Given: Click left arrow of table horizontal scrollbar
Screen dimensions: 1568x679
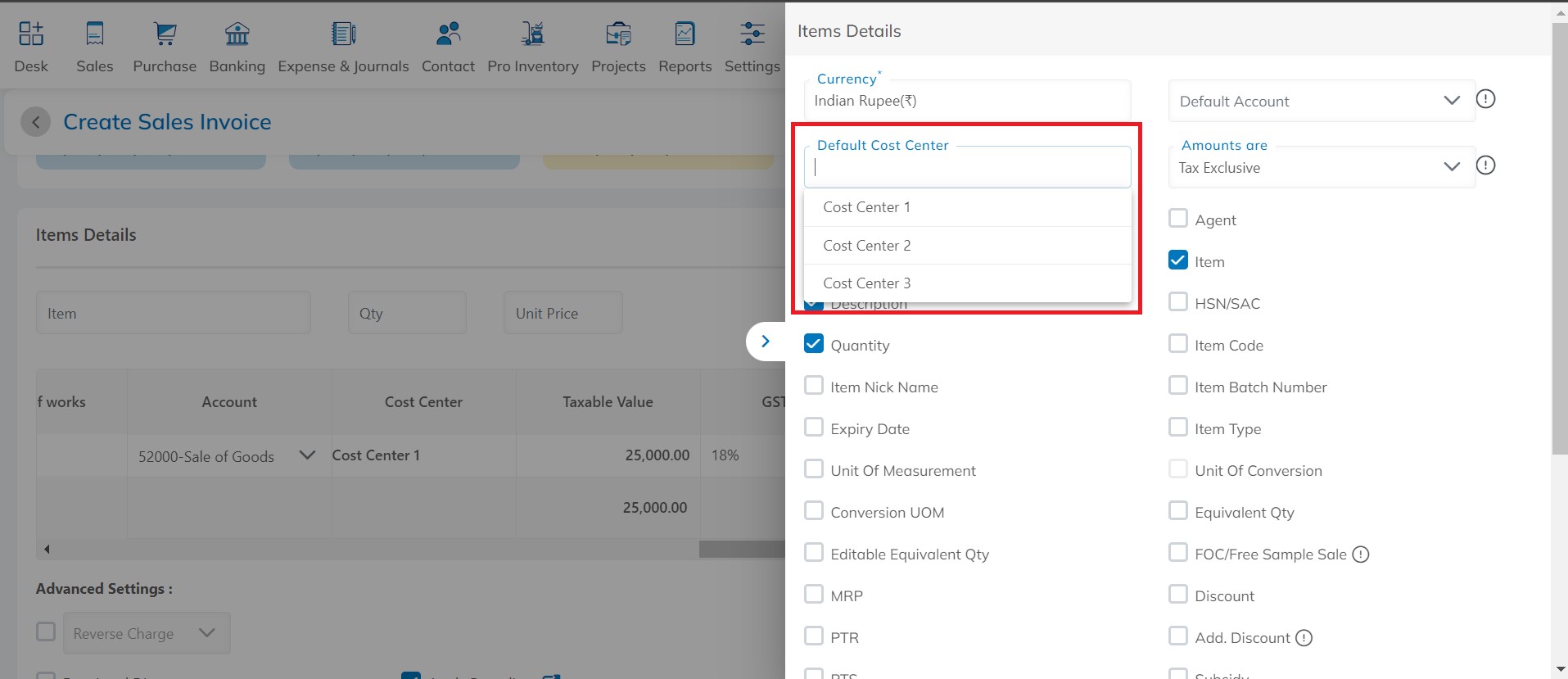Looking at the screenshot, I should (x=47, y=549).
